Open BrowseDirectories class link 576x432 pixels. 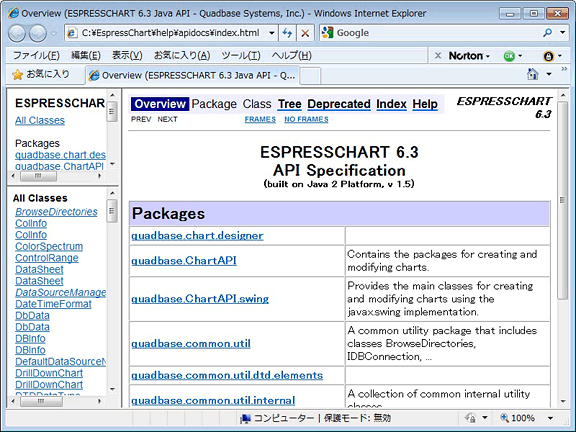pos(56,212)
